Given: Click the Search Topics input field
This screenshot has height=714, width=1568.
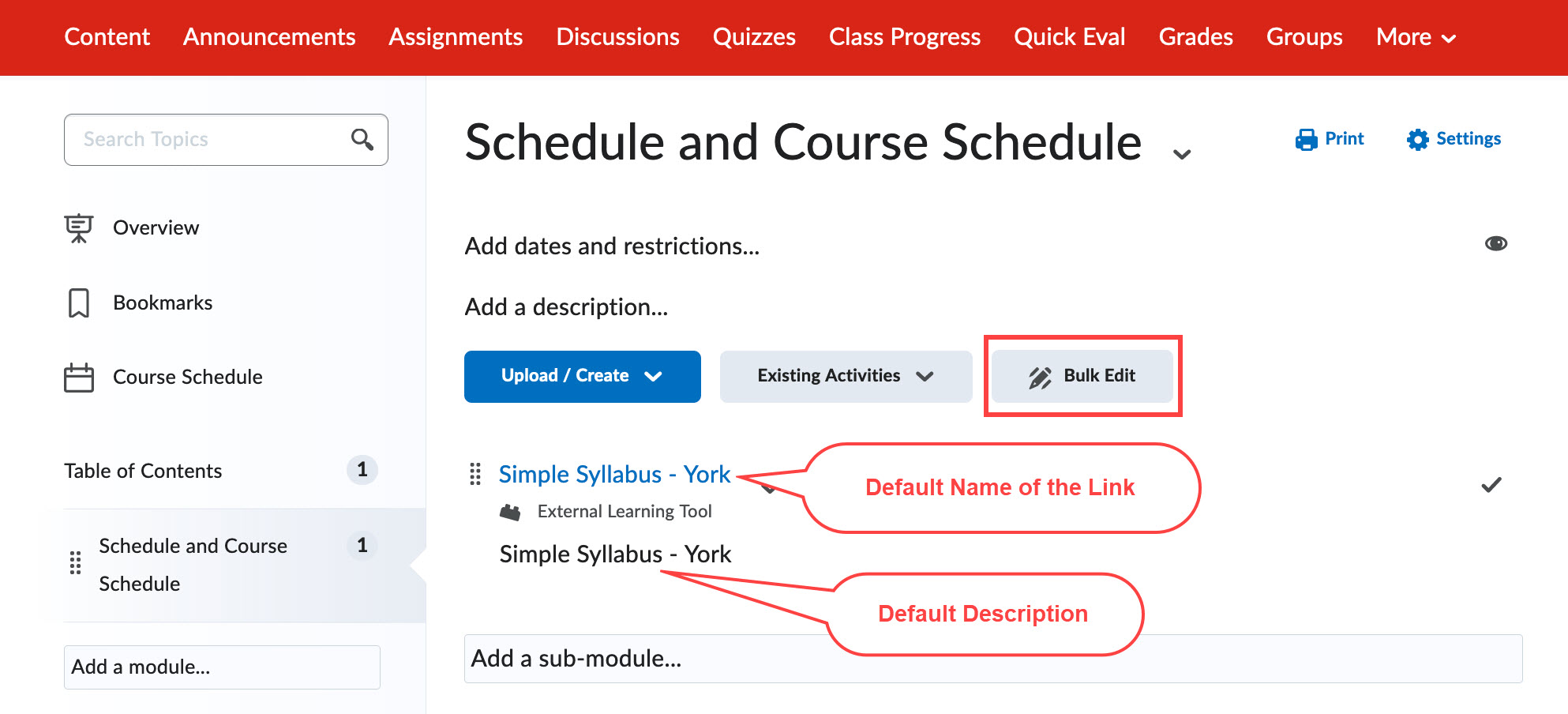Looking at the screenshot, I should (209, 140).
